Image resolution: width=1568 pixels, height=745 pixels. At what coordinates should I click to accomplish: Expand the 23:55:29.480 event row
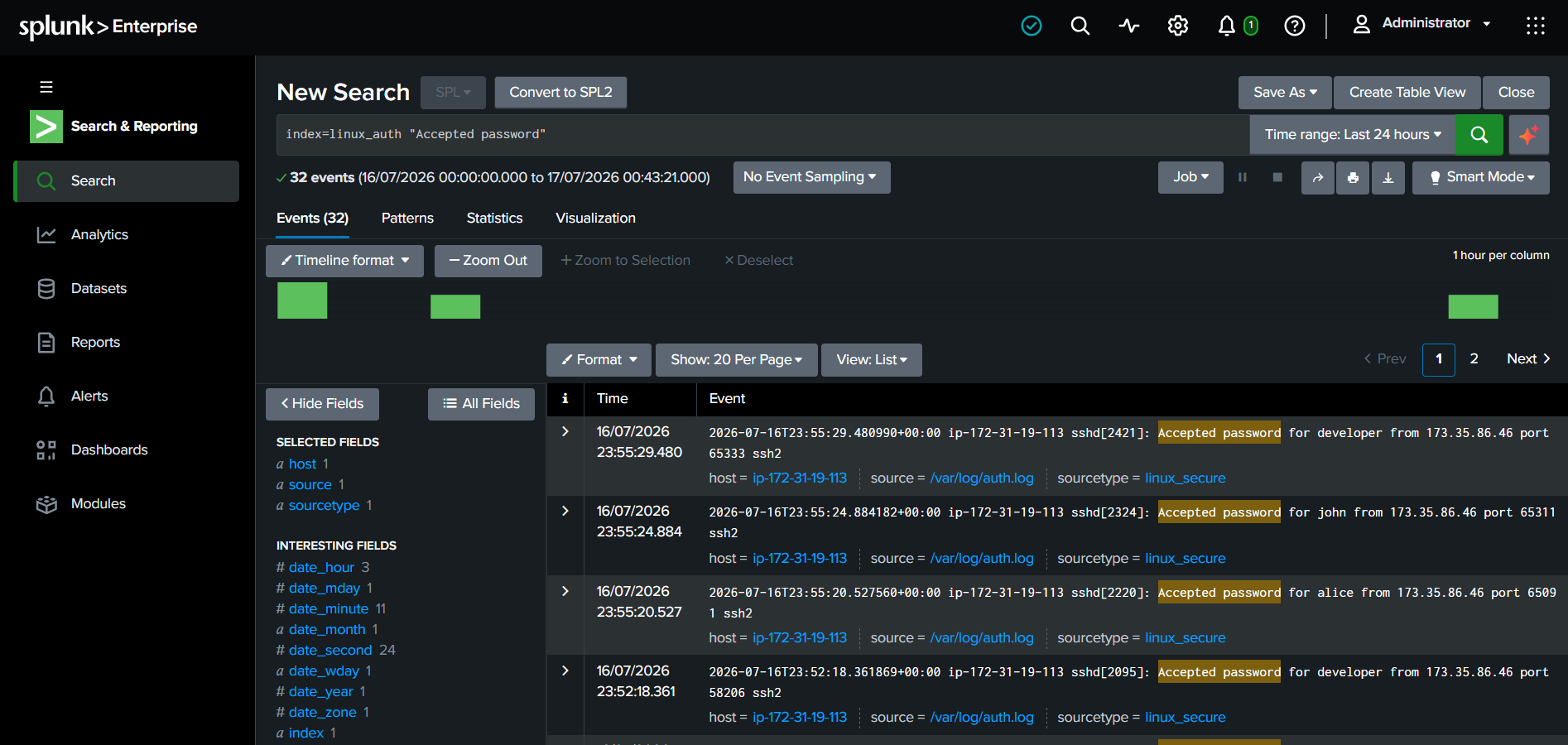565,431
